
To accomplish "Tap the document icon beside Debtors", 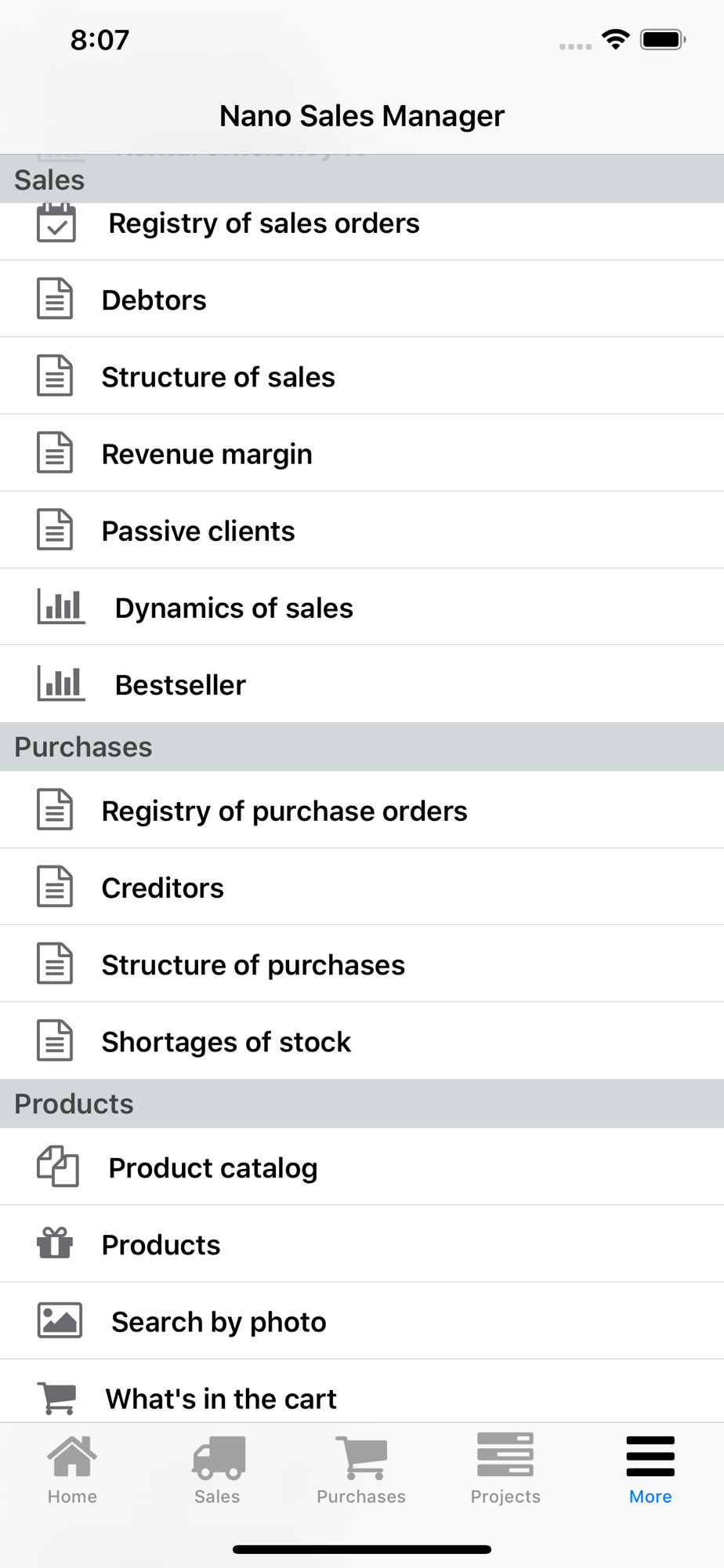I will tap(55, 299).
